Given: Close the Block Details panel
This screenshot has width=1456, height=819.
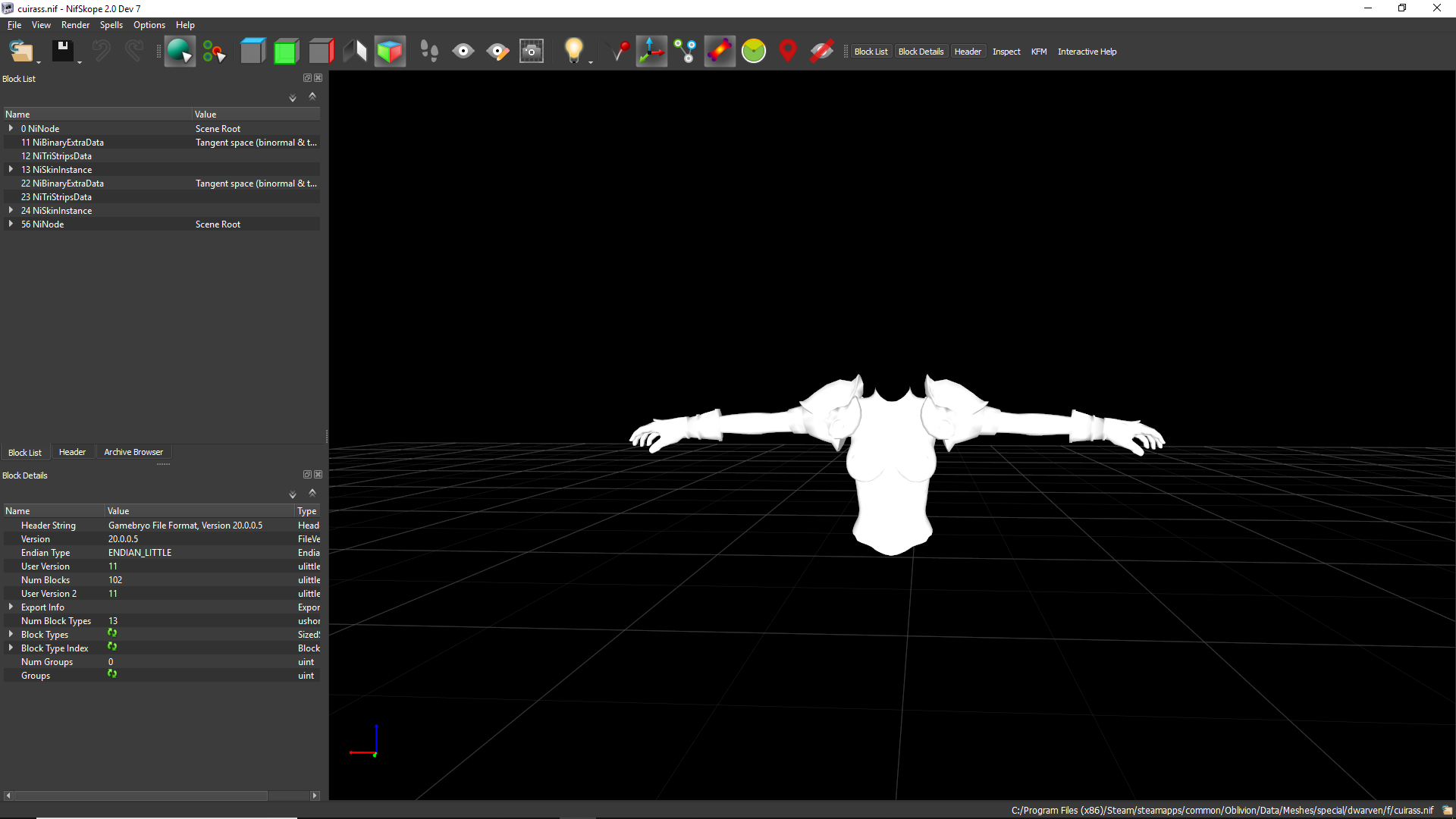Looking at the screenshot, I should click(318, 475).
